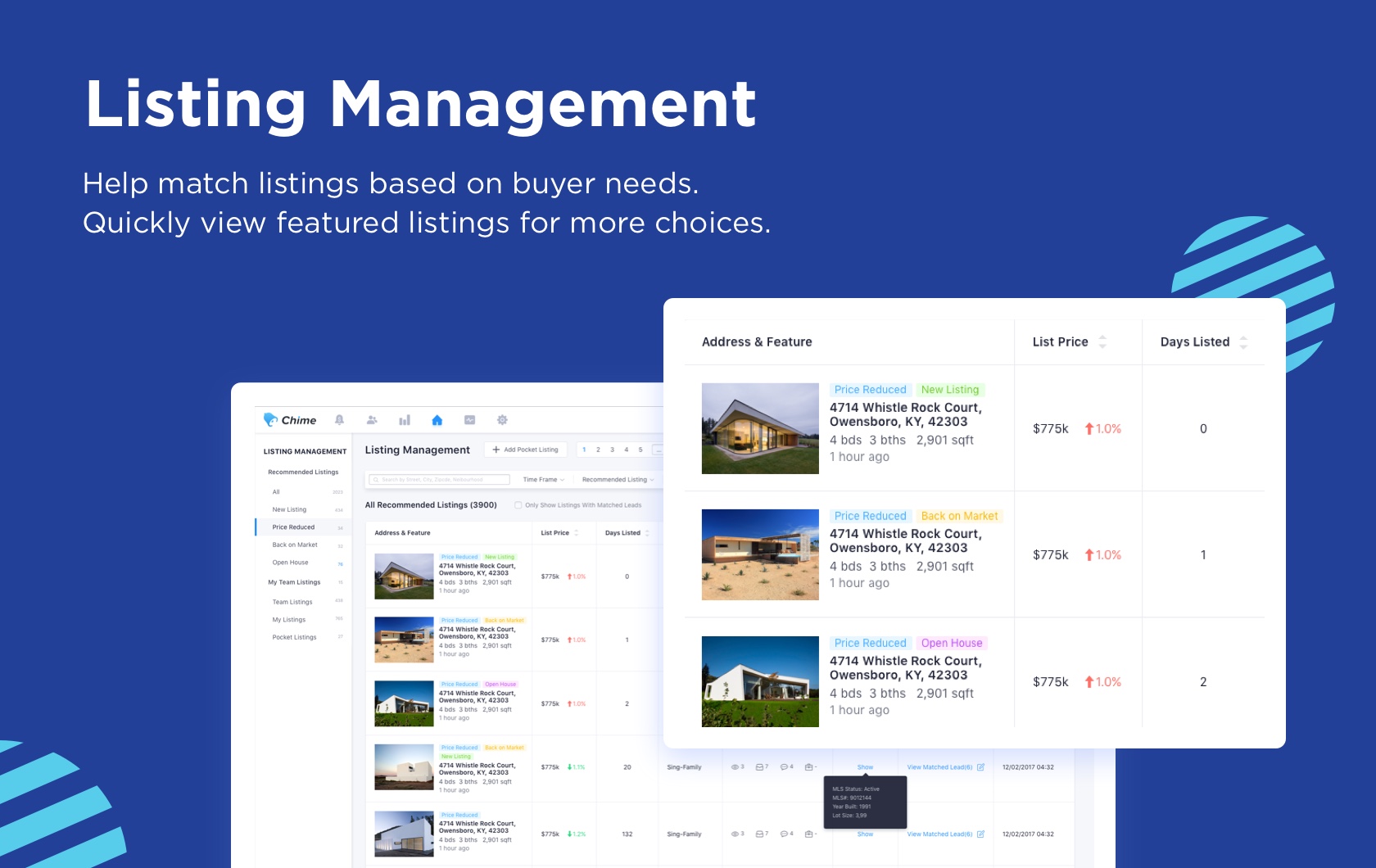The width and height of the screenshot is (1376, 868).
Task: Go to page 3 of listings
Action: coord(612,450)
